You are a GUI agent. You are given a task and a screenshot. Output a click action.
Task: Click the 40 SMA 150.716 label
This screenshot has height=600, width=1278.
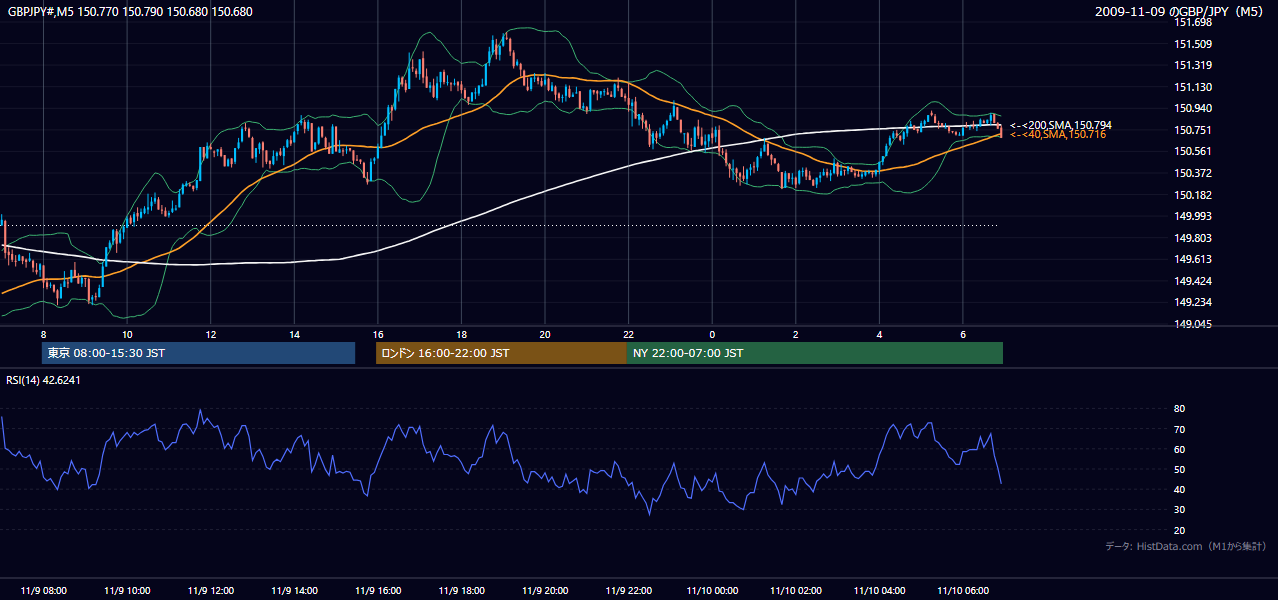1057,134
